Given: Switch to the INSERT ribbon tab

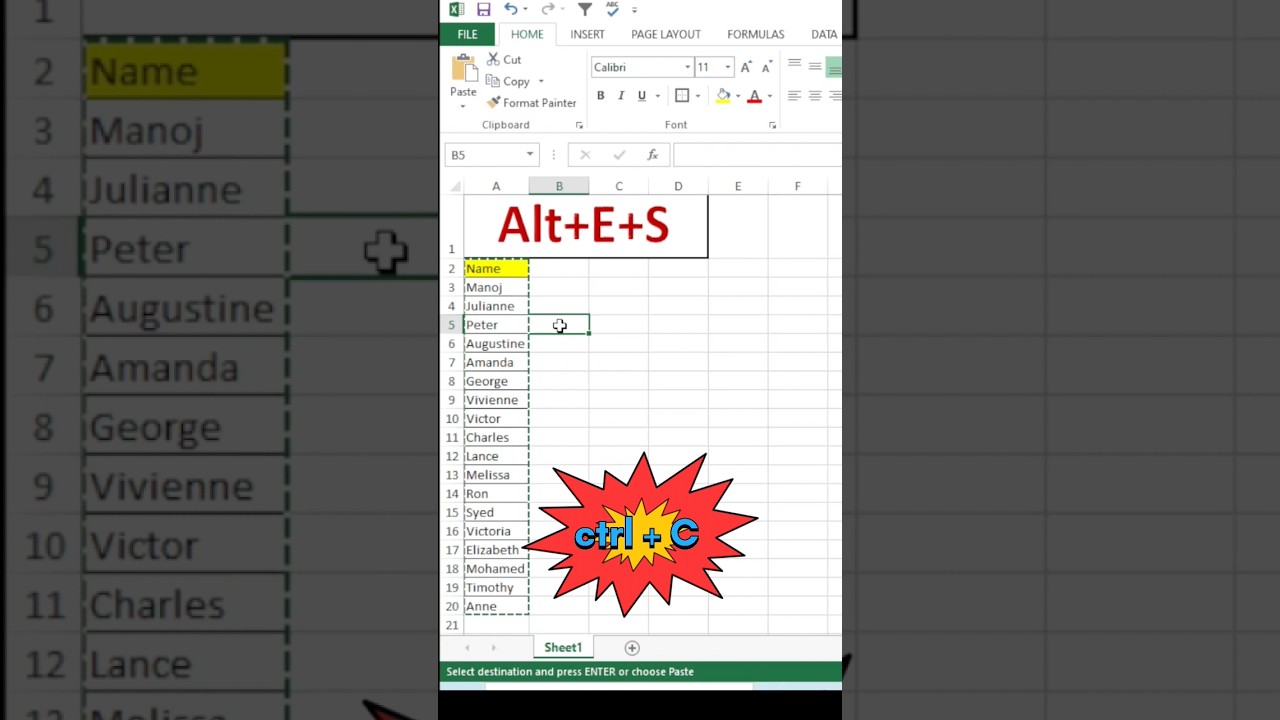Looking at the screenshot, I should pyautogui.click(x=587, y=34).
